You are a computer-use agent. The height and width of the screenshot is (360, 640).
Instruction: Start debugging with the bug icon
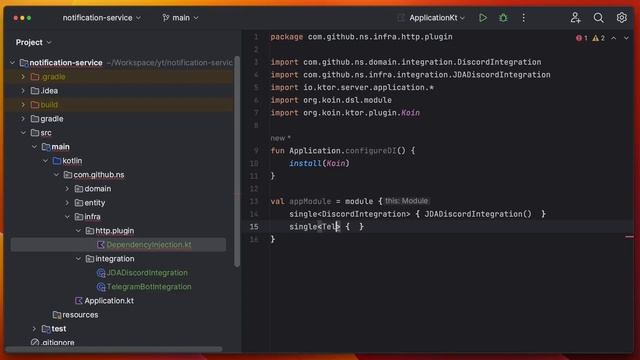point(503,18)
